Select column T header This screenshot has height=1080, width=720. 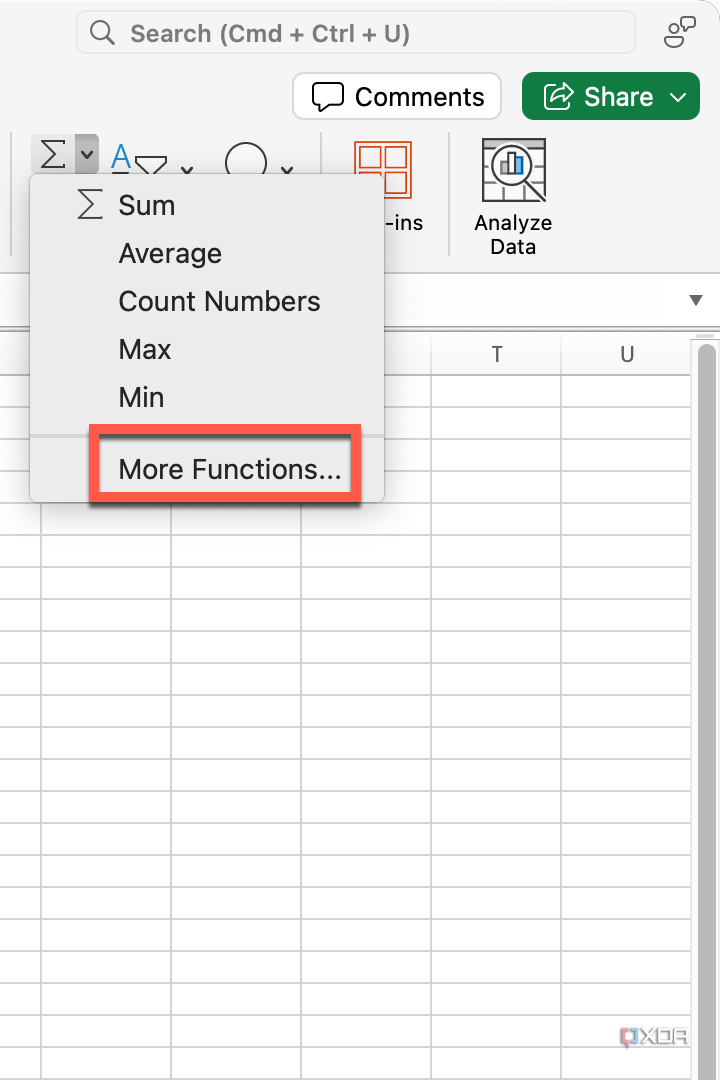(x=496, y=354)
